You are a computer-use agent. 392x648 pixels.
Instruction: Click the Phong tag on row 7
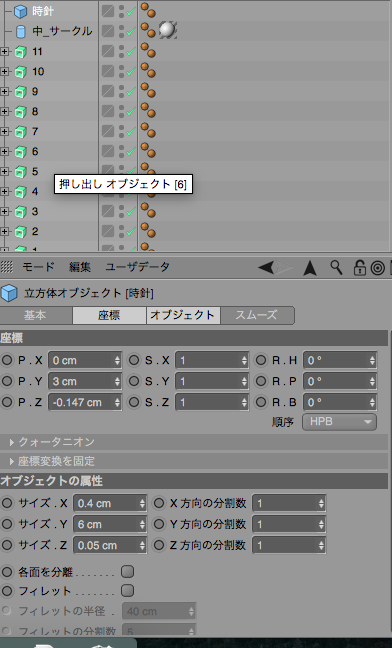[x=148, y=130]
